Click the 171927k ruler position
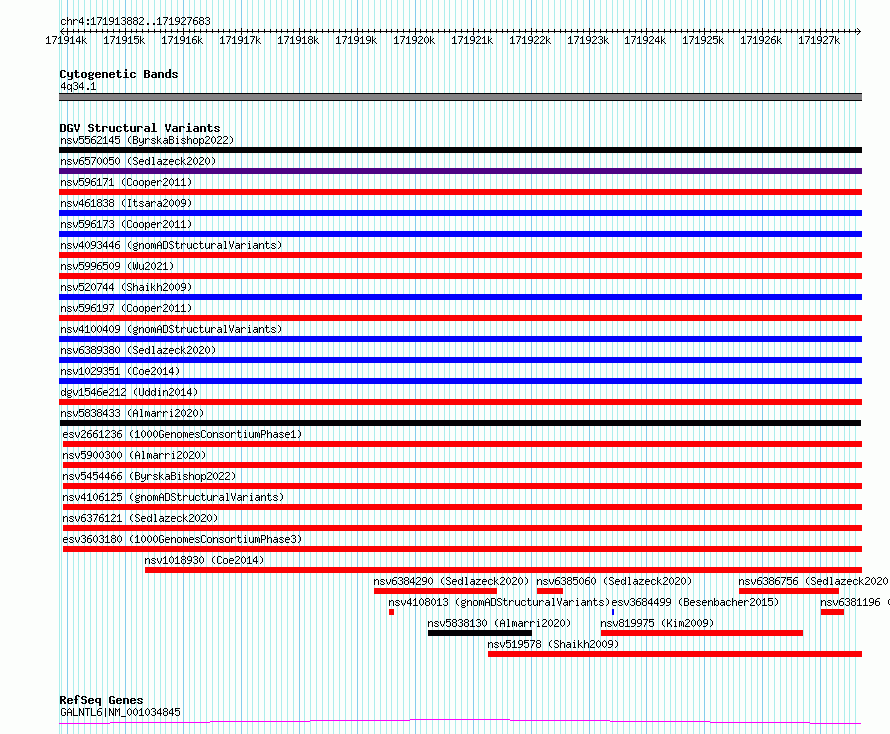The image size is (890, 734). point(819,40)
